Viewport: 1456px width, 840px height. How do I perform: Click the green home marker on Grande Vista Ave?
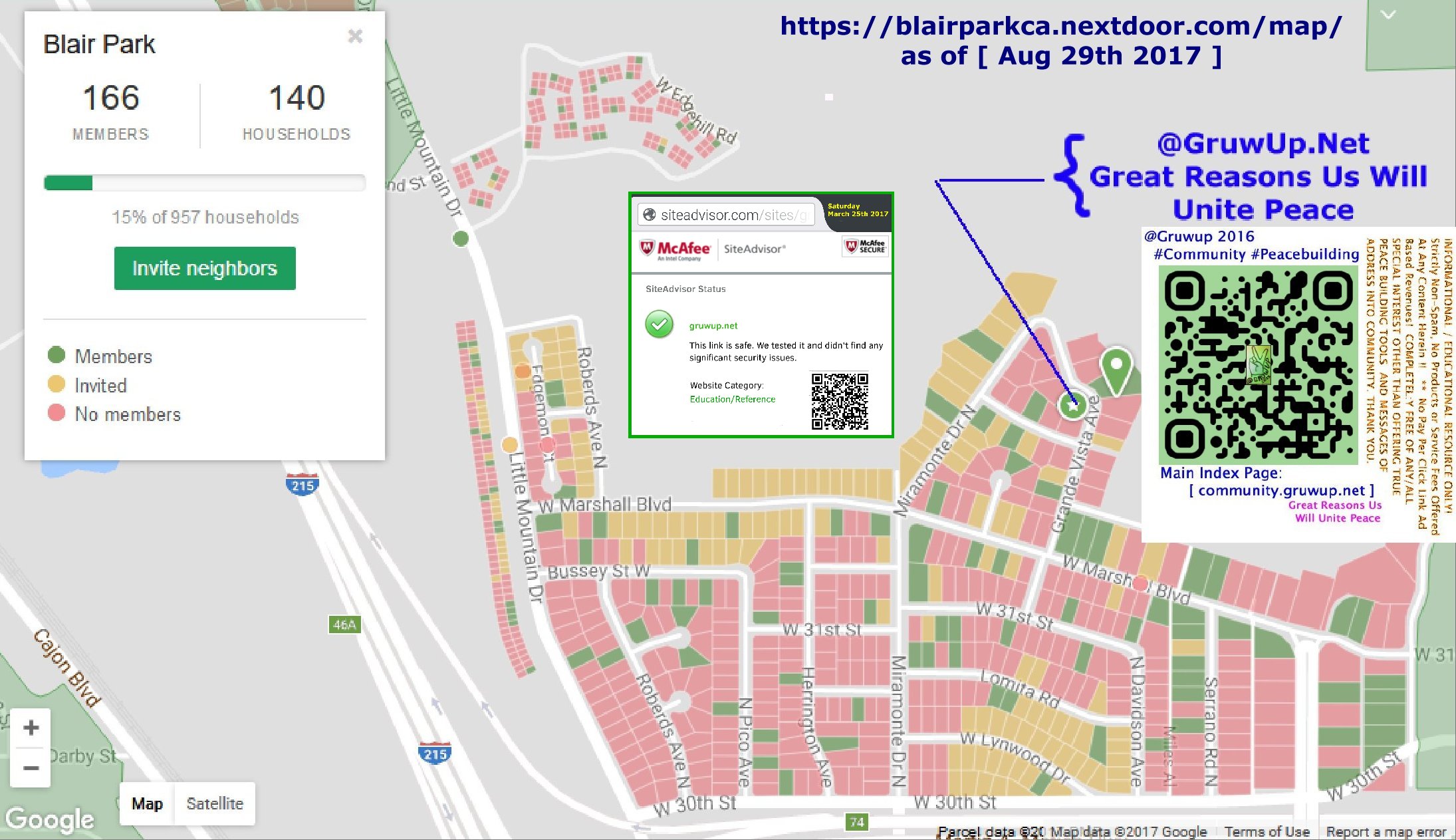[1072, 404]
